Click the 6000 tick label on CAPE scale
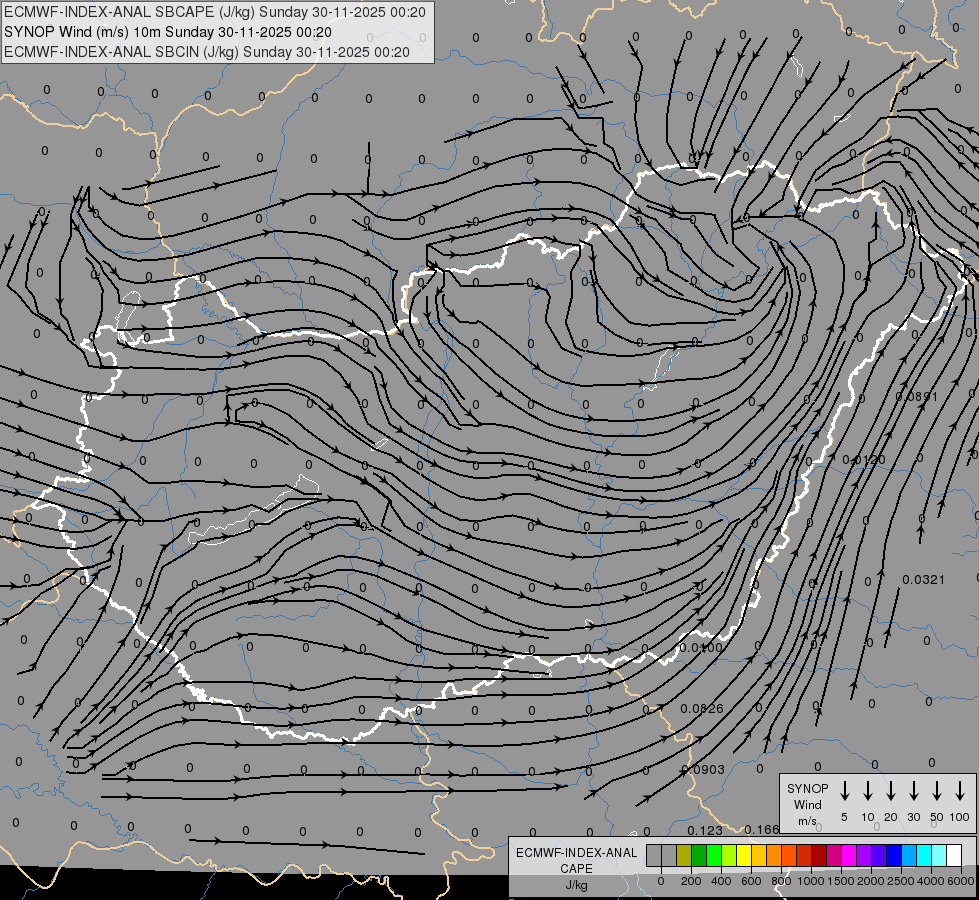 pyautogui.click(x=960, y=881)
